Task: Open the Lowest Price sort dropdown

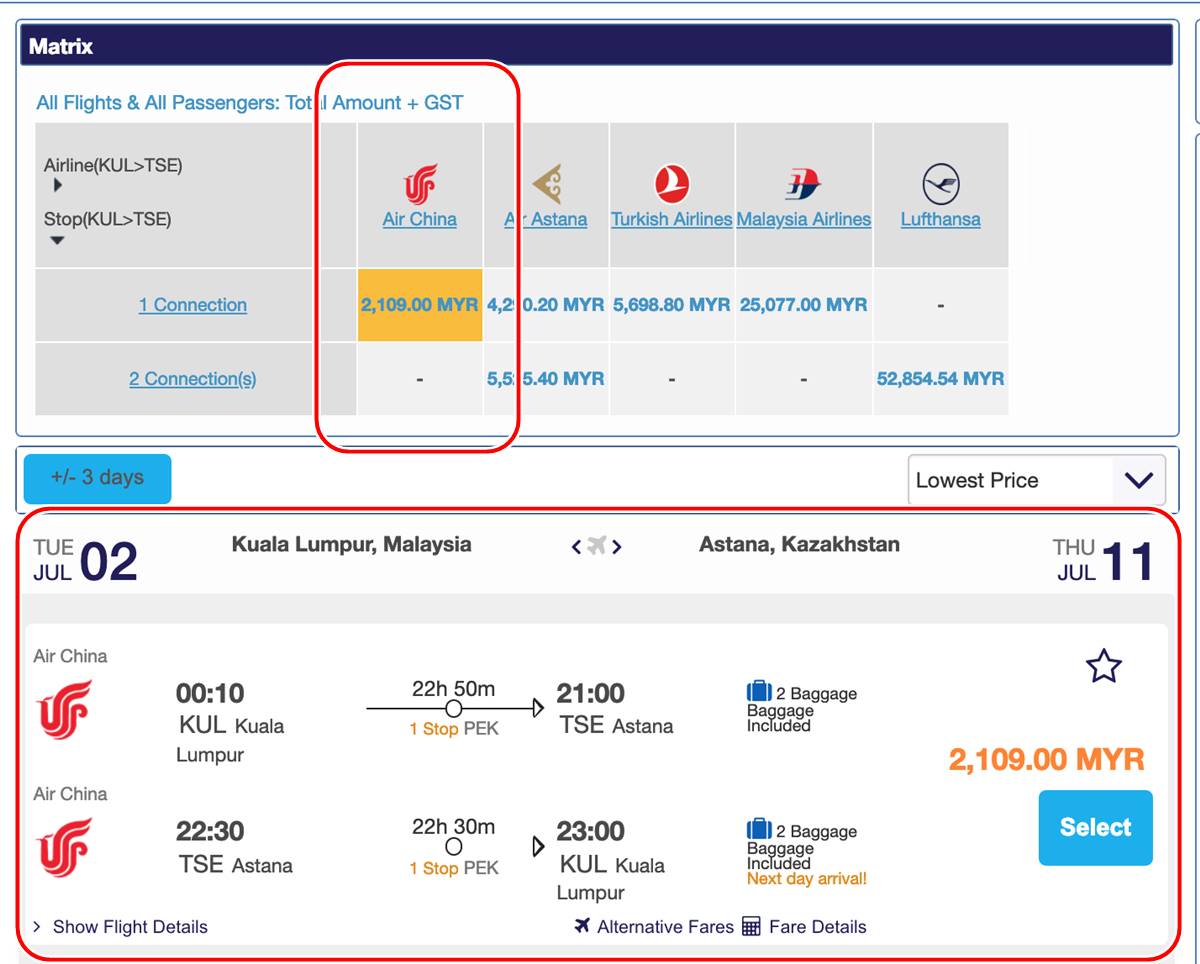Action: click(x=1037, y=480)
